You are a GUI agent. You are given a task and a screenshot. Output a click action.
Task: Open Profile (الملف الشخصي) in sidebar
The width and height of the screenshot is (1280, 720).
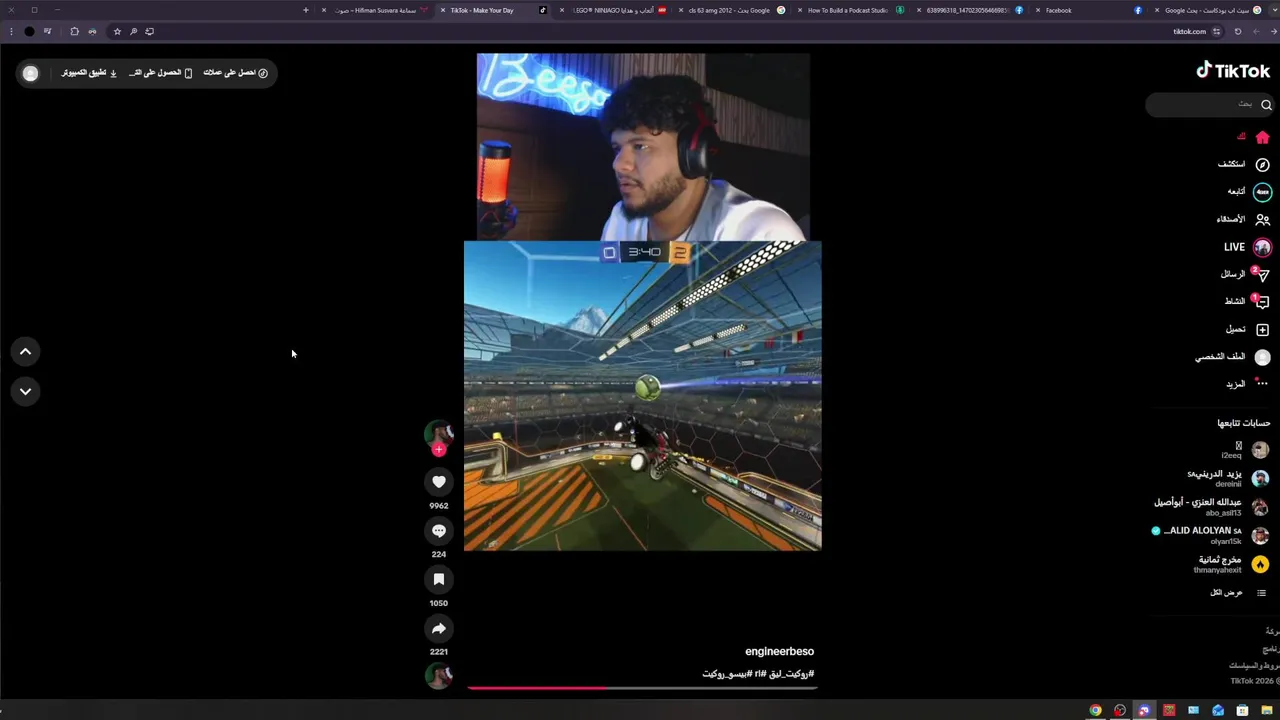pos(1233,357)
